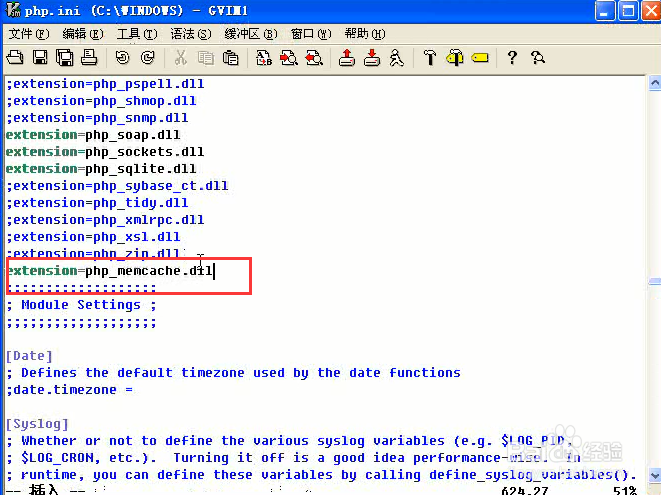Viewport: 661px width, 495px height.
Task: Click the Run script icon
Action: pos(396,57)
